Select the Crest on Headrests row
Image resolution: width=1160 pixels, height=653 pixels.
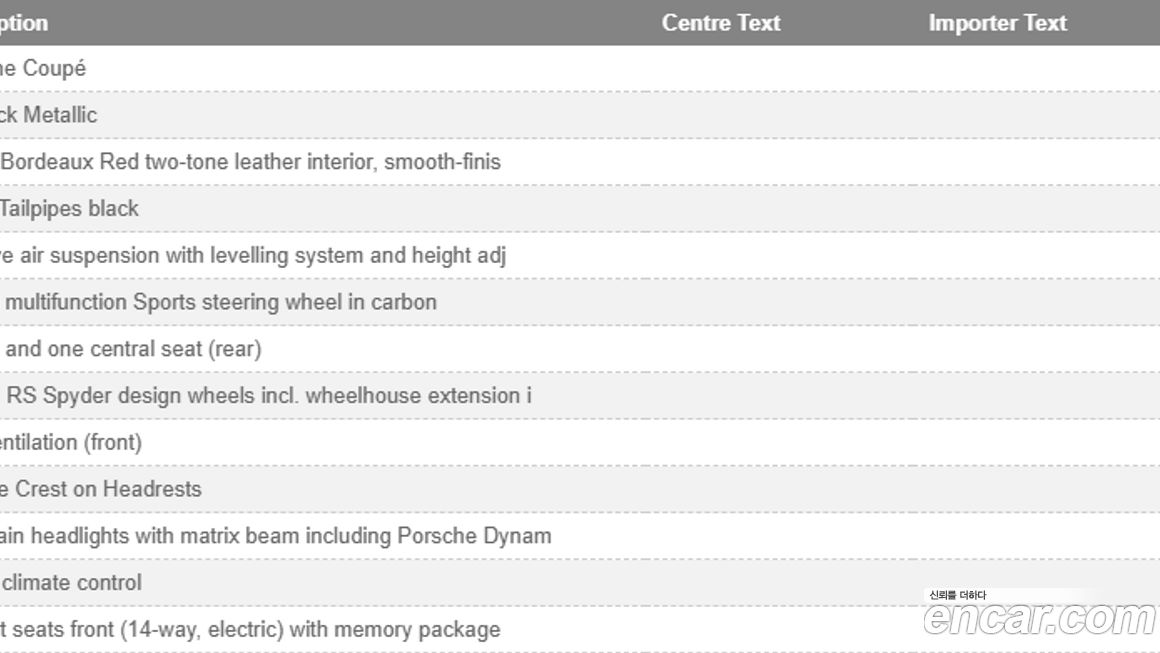[x=101, y=489]
